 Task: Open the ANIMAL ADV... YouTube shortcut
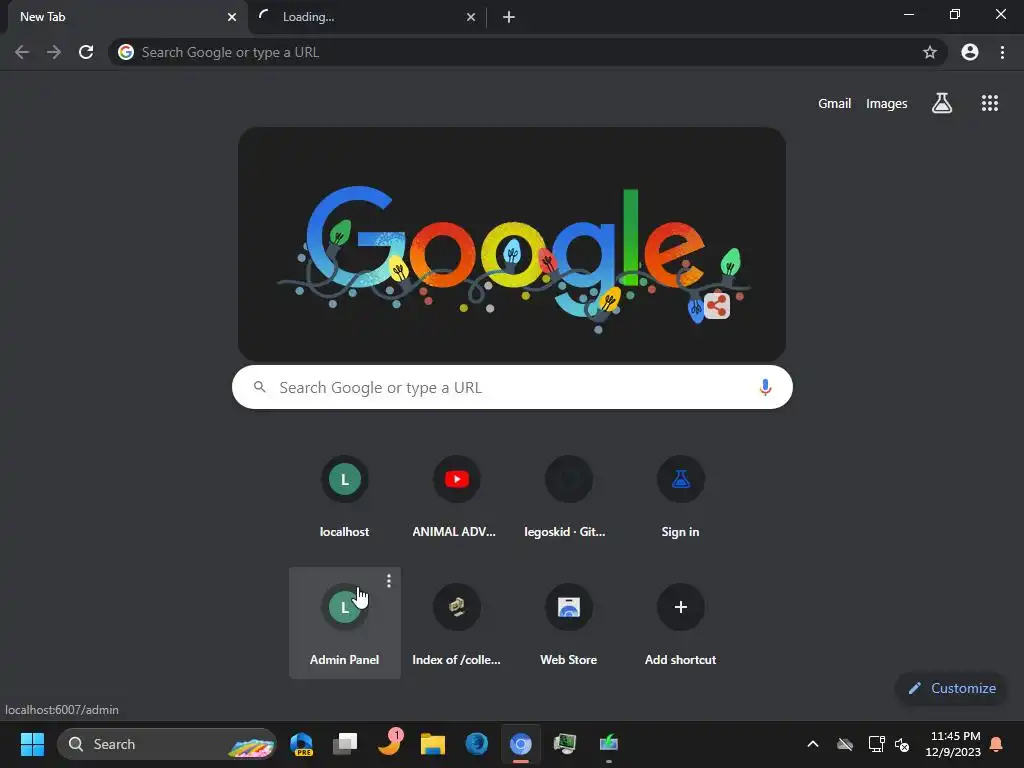[456, 497]
